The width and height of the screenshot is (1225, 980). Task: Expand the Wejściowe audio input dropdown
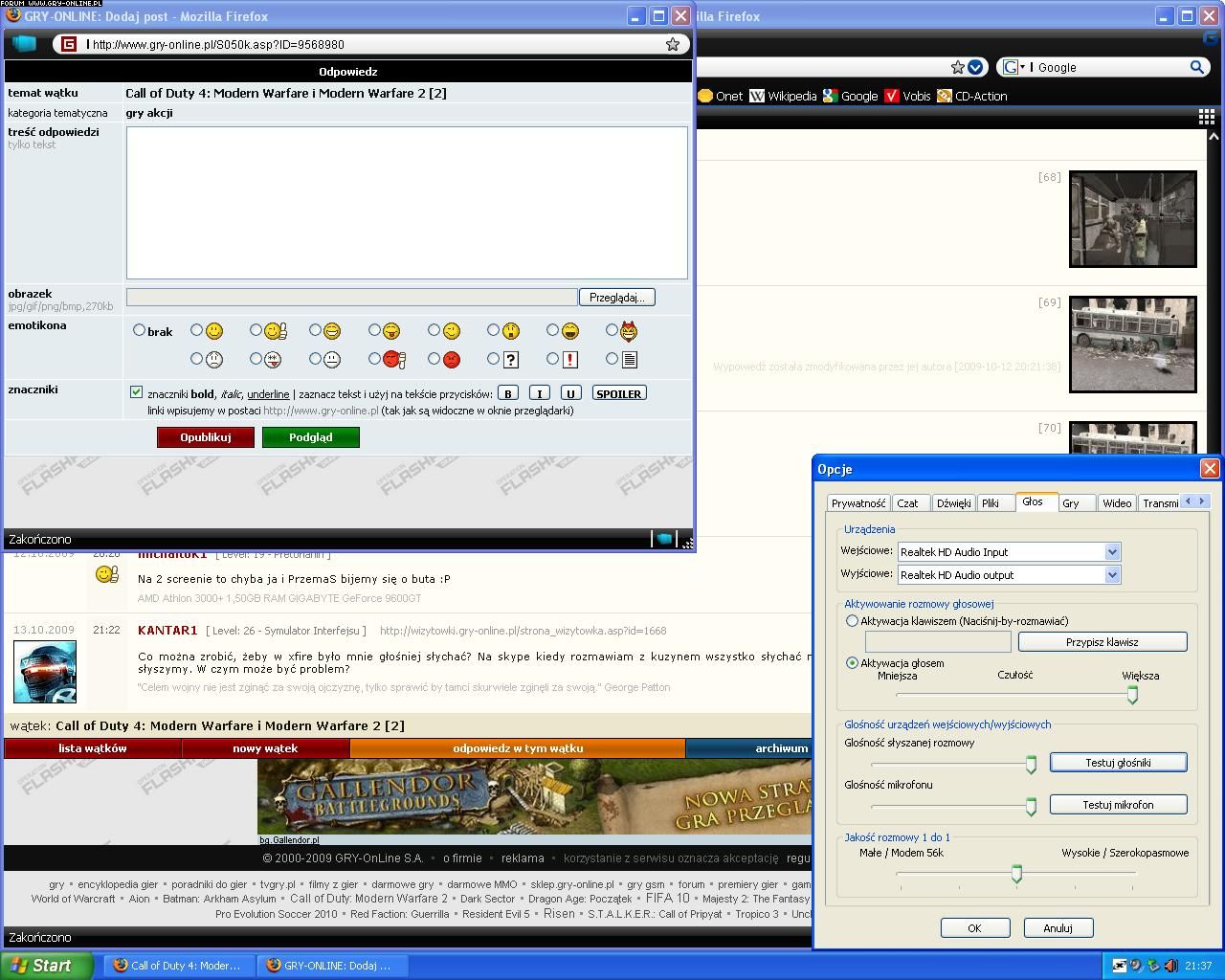[1112, 552]
